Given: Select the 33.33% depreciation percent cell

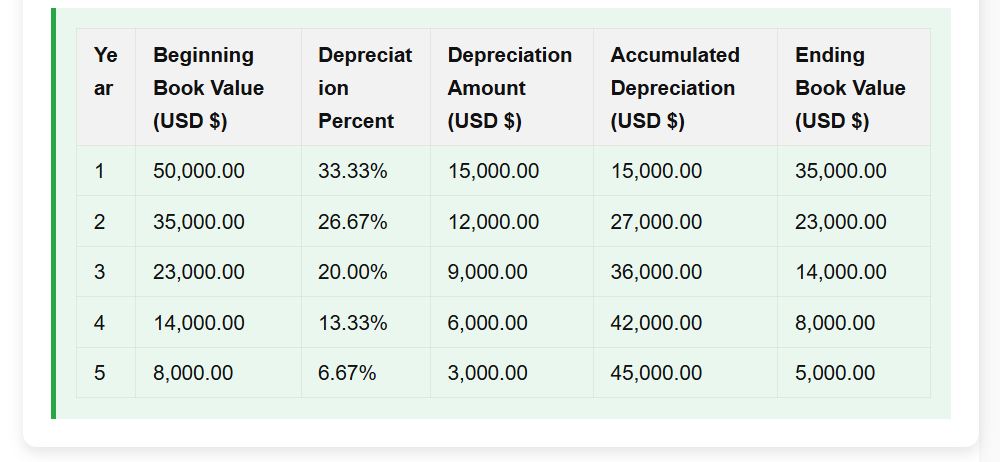Looking at the screenshot, I should click(x=365, y=171).
